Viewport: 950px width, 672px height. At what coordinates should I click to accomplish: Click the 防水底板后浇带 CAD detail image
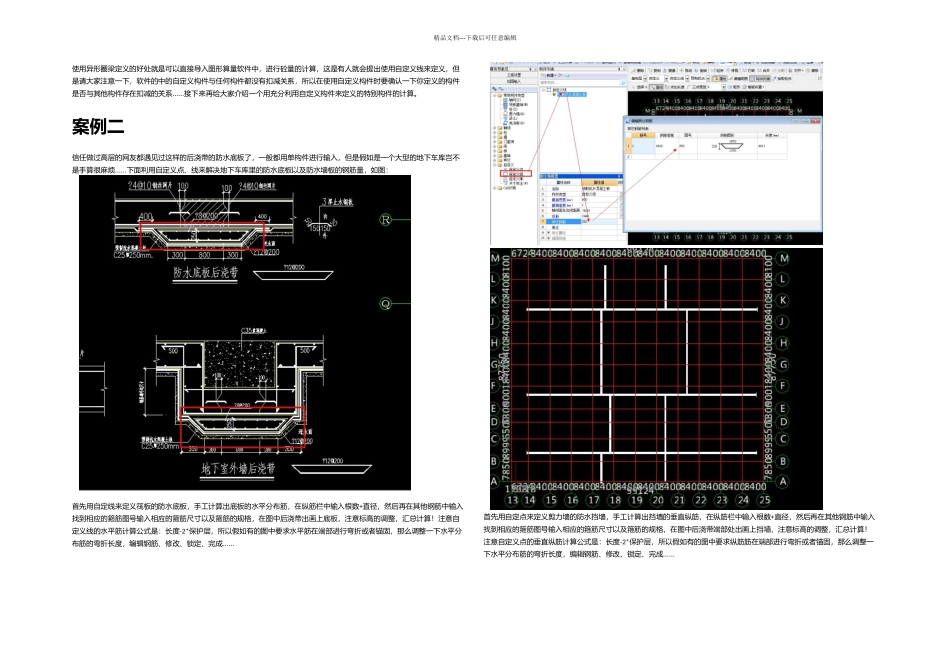pyautogui.click(x=245, y=333)
